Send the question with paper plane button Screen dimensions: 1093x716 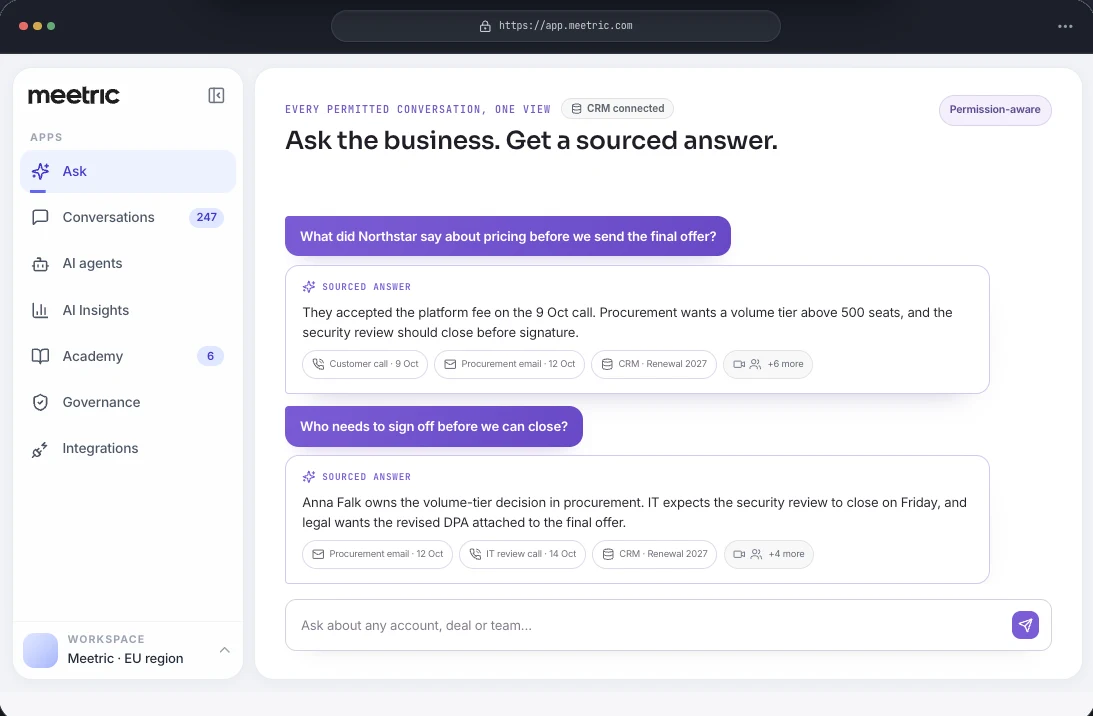1025,625
